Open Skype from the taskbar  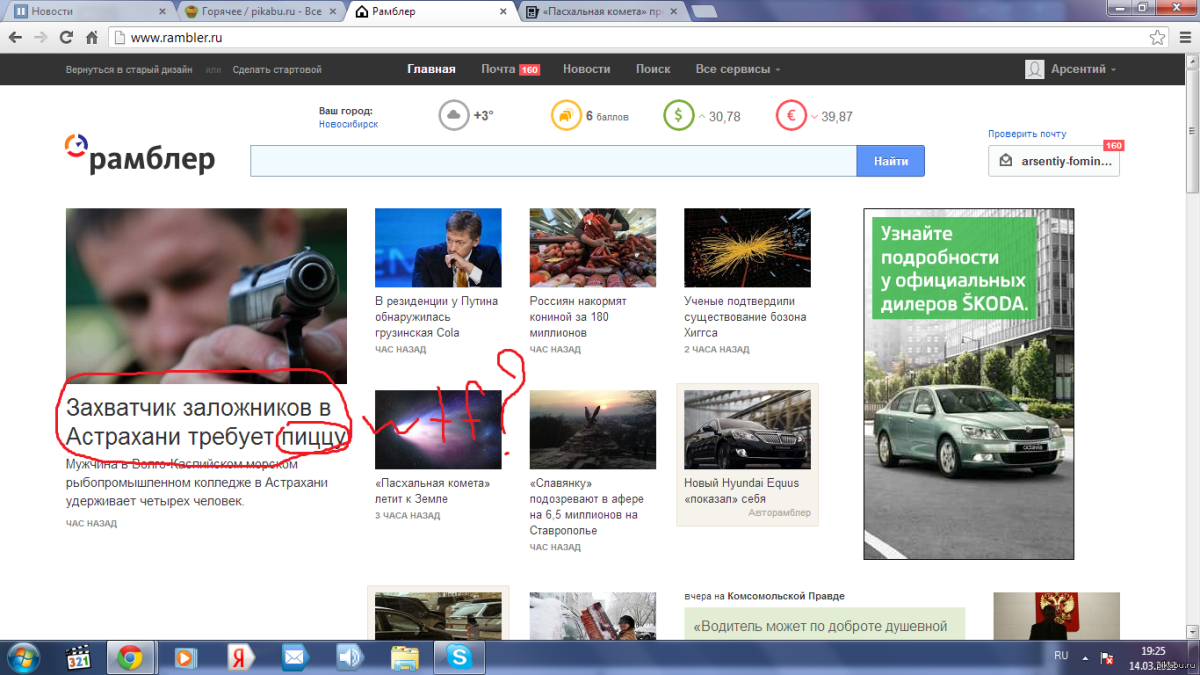click(459, 657)
